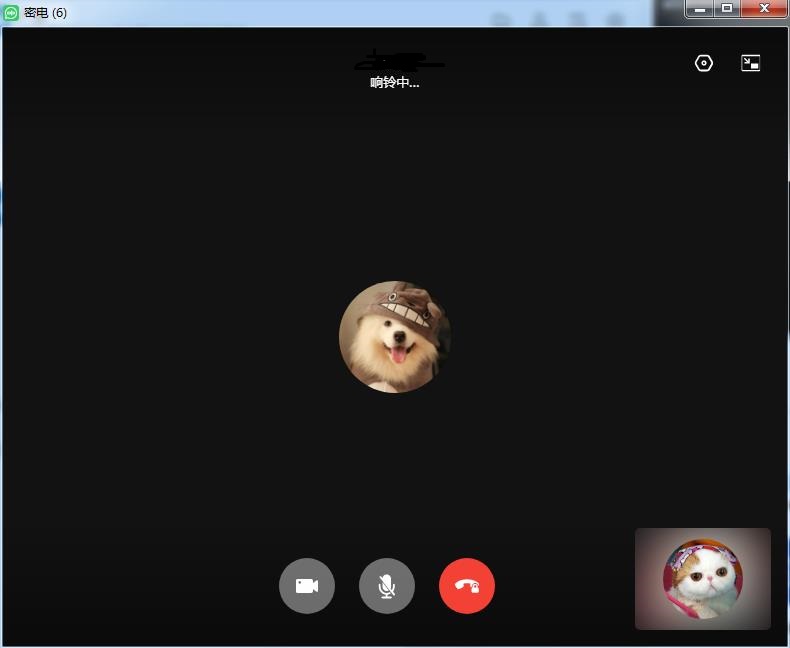Click the dog's pink tongue in avatar
This screenshot has height=648, width=790.
399,354
